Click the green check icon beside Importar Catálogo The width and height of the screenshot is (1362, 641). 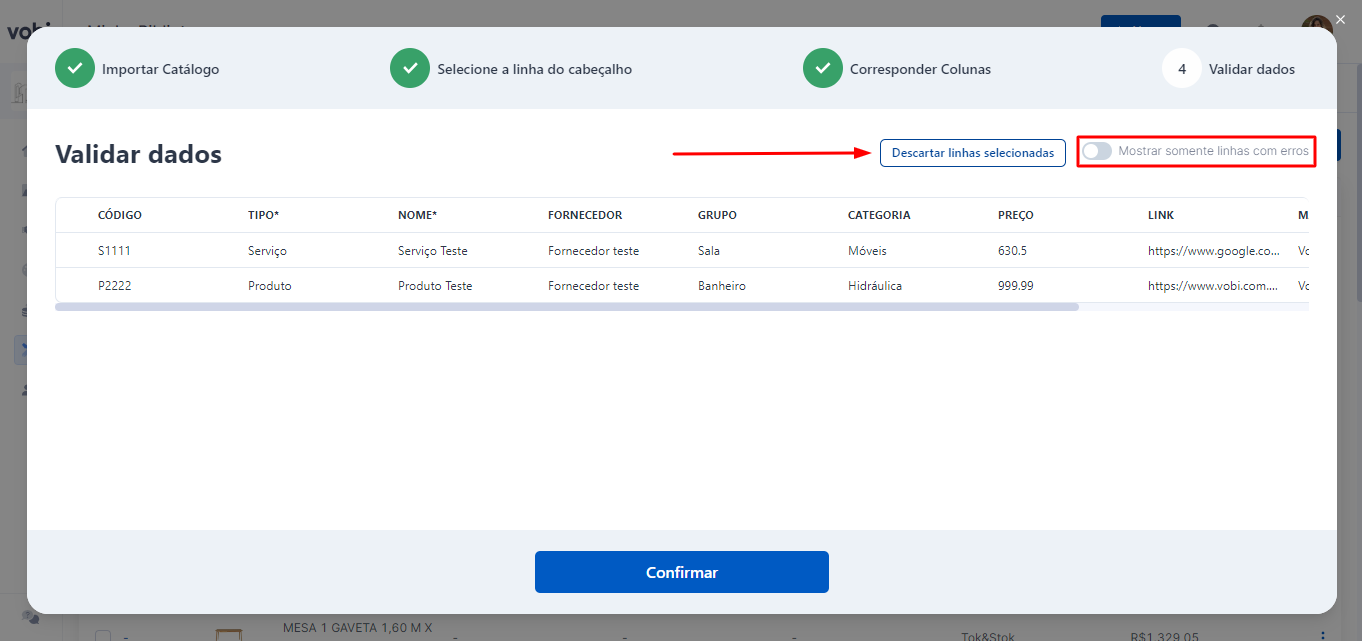pos(75,68)
